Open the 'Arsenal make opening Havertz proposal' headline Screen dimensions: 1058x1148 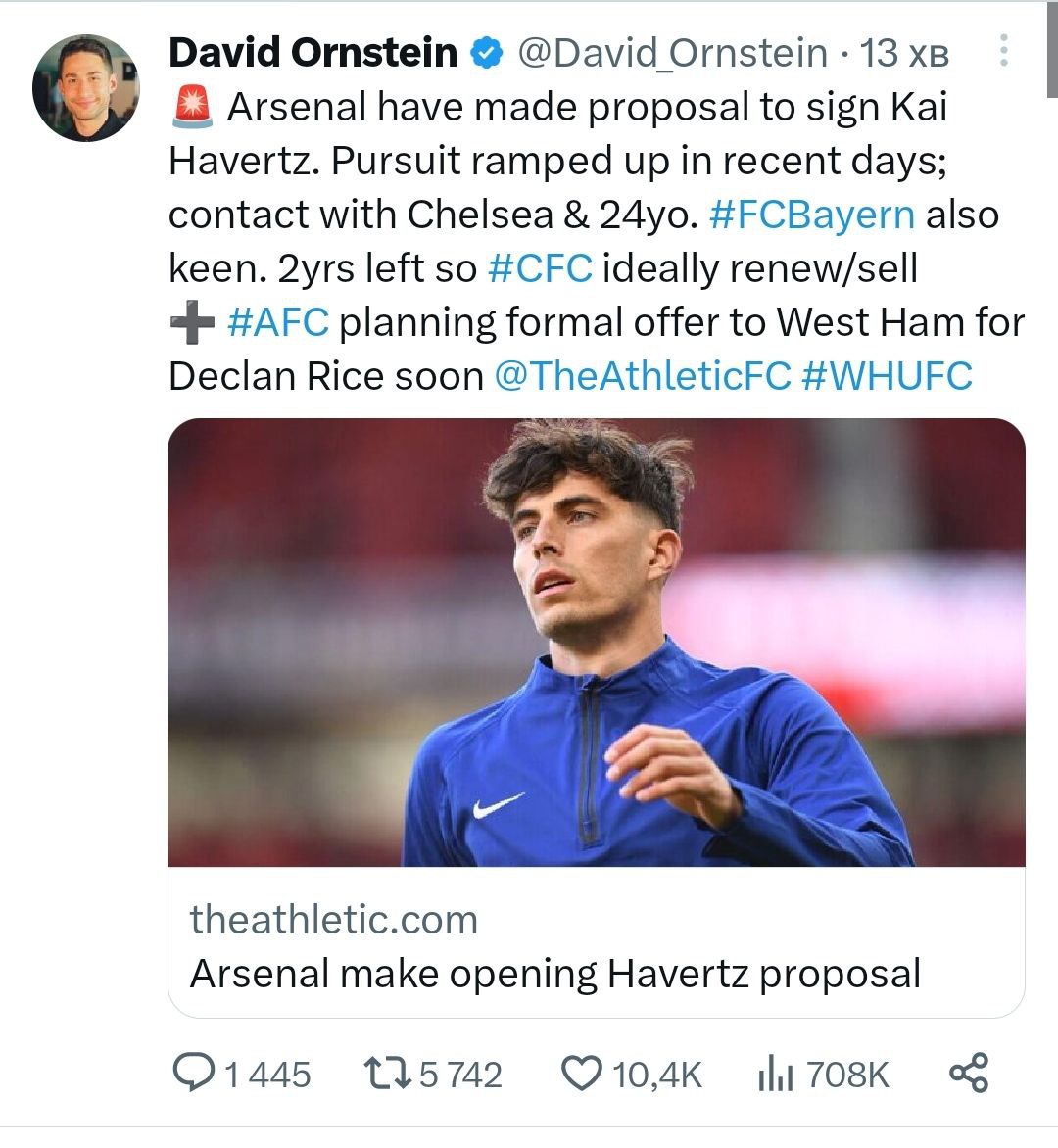pyautogui.click(x=554, y=974)
